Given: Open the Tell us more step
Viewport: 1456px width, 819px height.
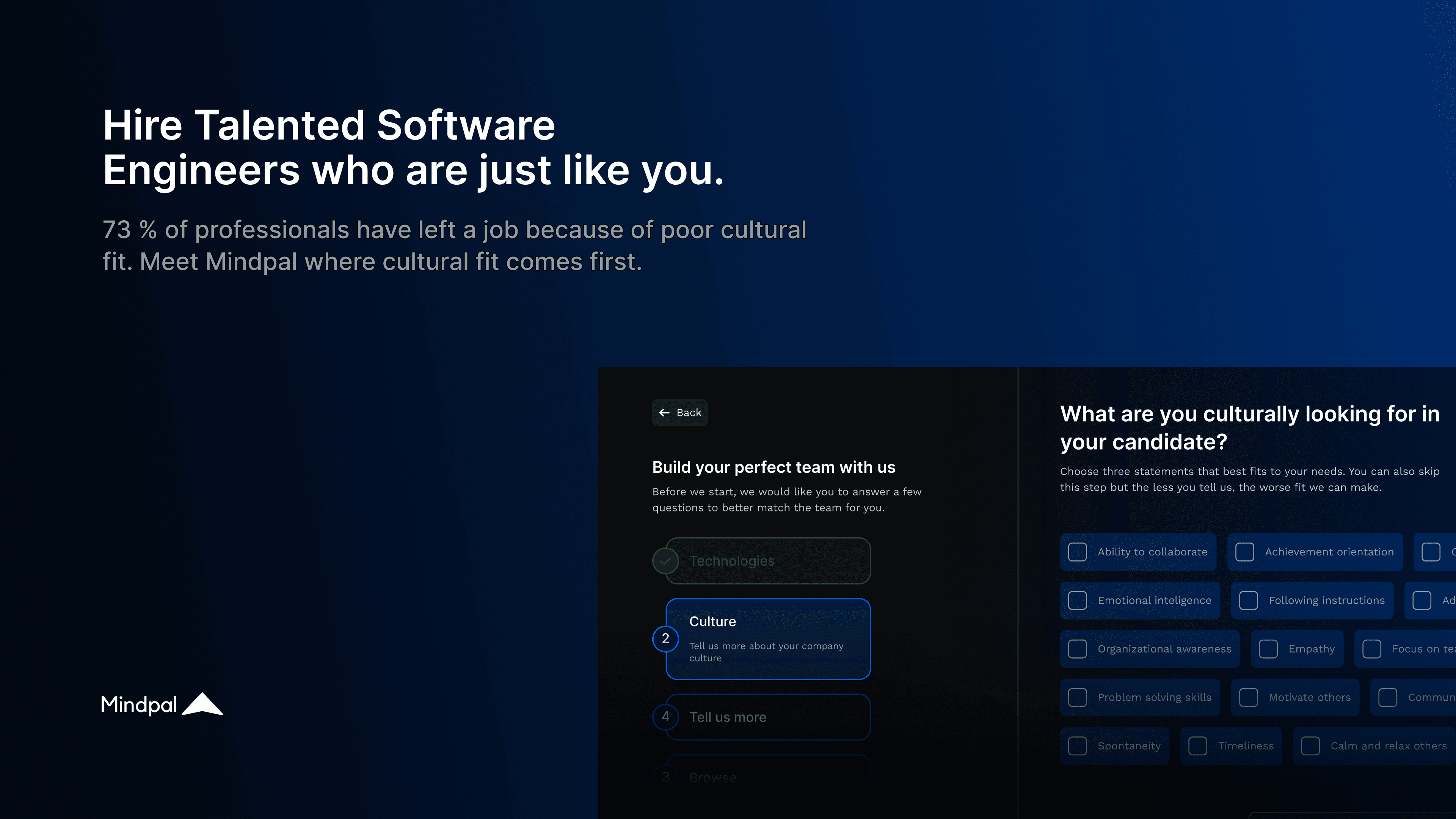Looking at the screenshot, I should coord(768,717).
